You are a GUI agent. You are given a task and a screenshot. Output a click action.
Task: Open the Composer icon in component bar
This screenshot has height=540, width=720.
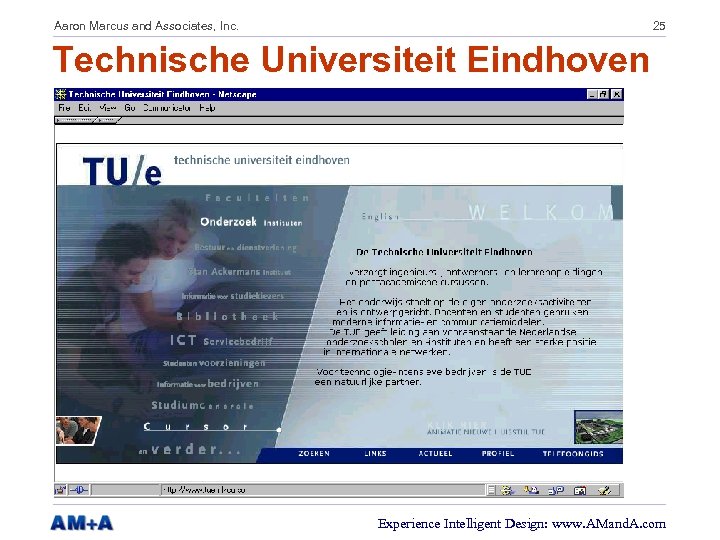(604, 490)
